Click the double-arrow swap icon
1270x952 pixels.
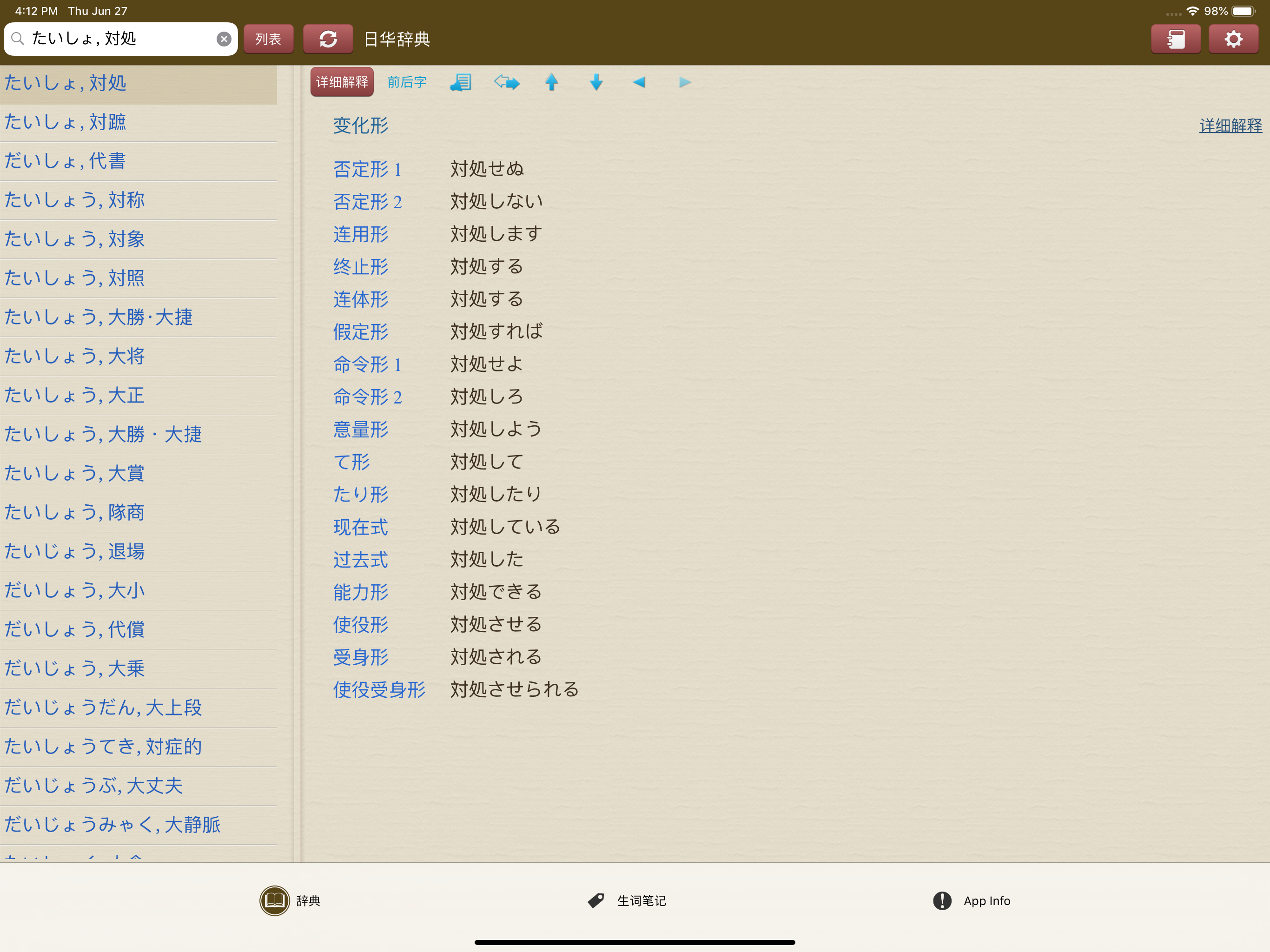pyautogui.click(x=506, y=82)
